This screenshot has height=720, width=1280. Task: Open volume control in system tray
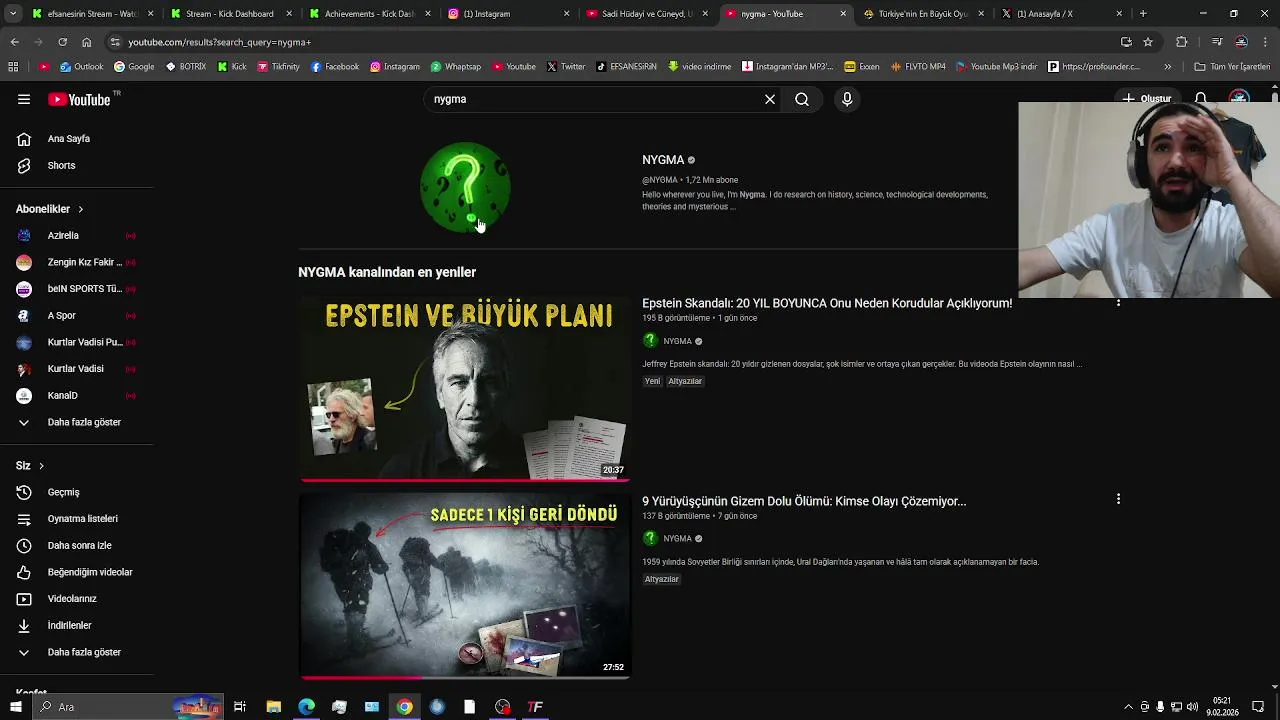click(x=1192, y=707)
